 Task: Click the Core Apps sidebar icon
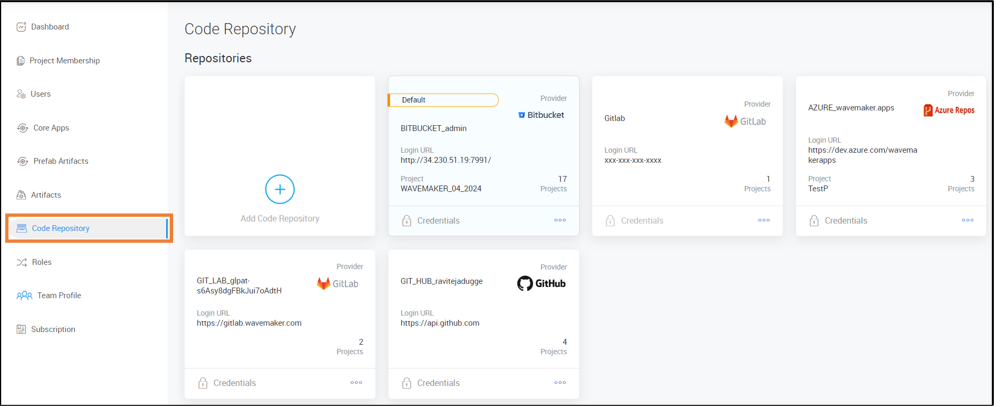coord(22,128)
